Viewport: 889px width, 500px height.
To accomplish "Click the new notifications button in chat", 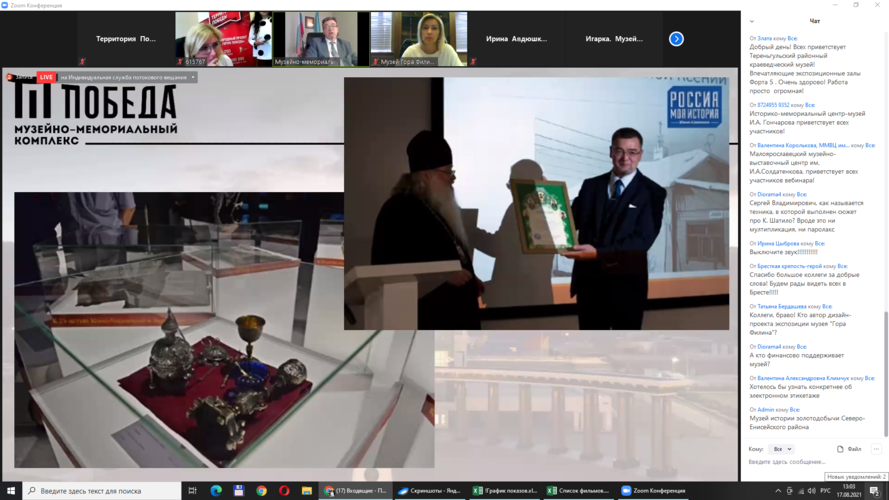I will click(x=856, y=477).
